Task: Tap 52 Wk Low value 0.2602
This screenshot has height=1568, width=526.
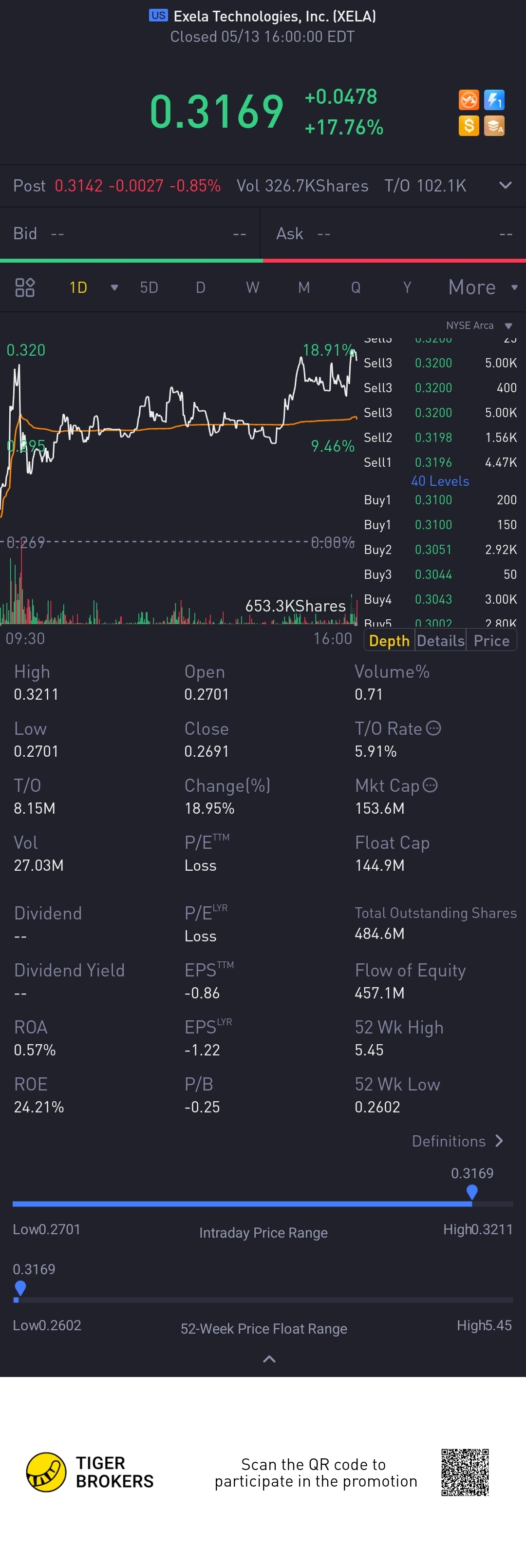Action: click(377, 1107)
